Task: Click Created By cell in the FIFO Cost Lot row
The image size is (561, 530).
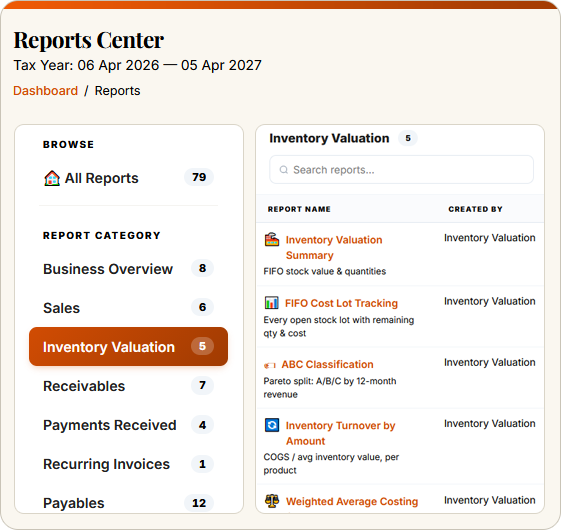Action: tap(489, 301)
